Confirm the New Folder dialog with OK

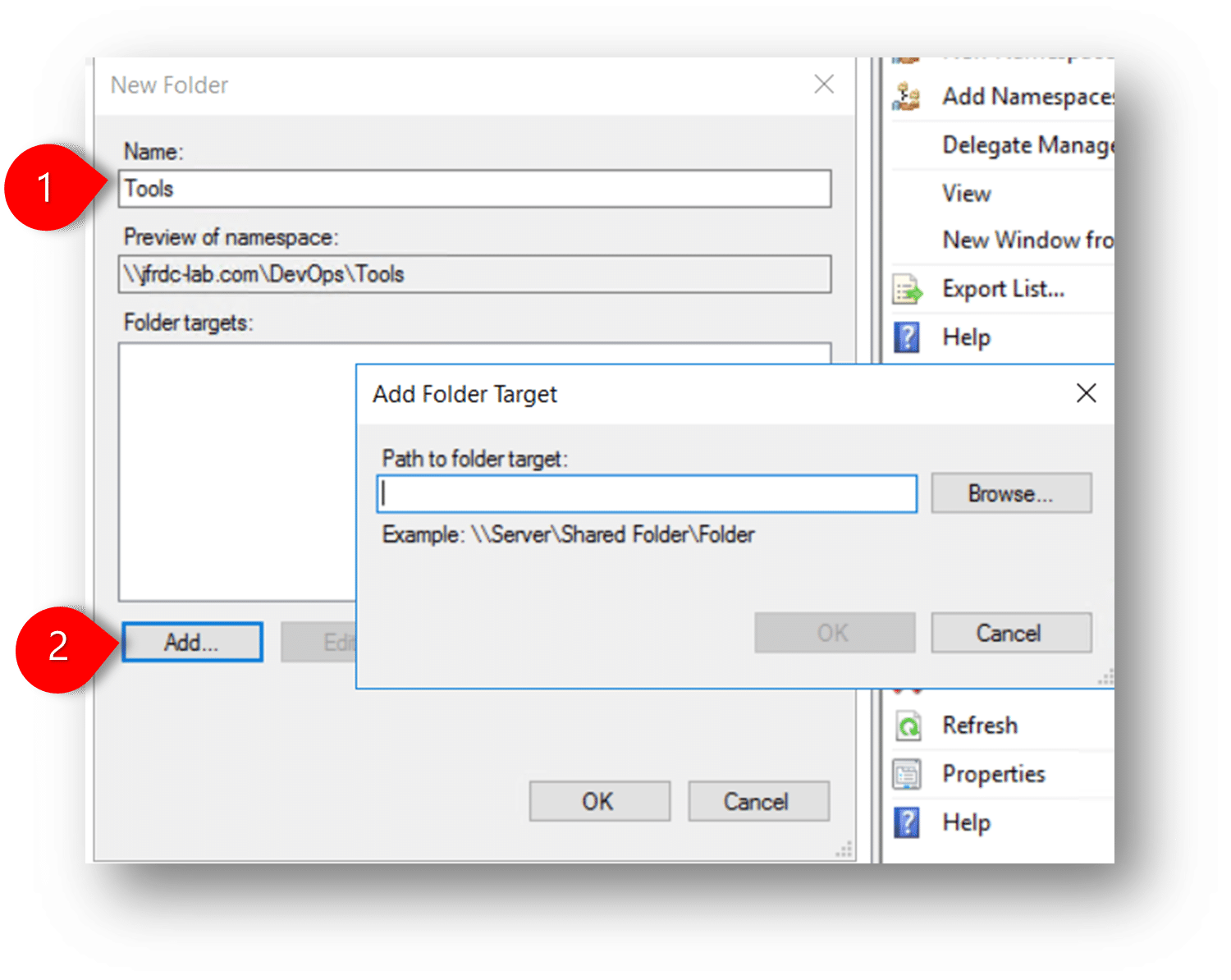point(598,801)
